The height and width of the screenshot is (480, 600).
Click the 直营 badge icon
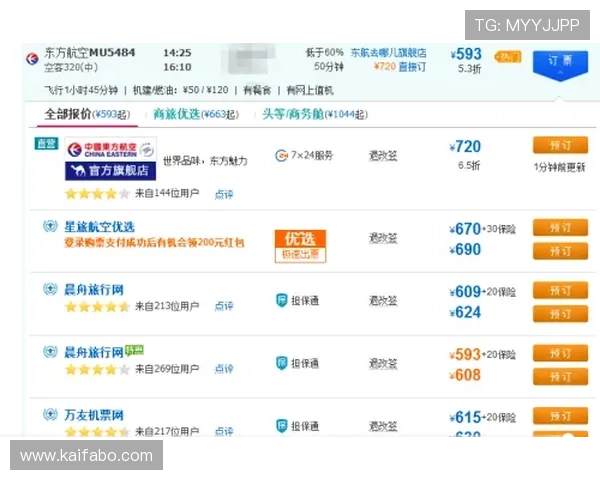pos(46,144)
